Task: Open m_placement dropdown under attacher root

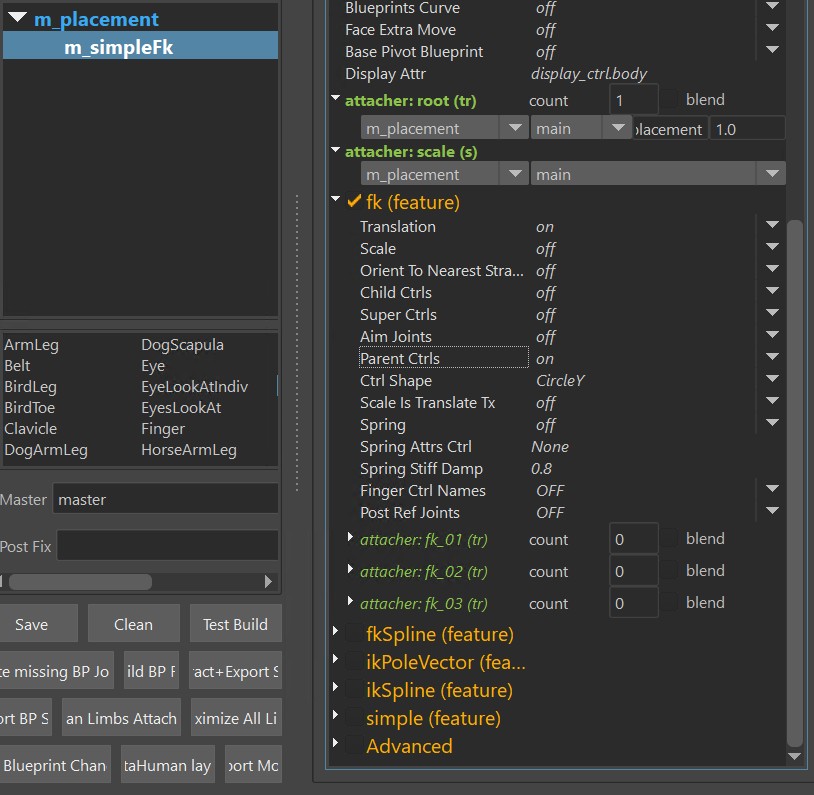Action: click(444, 128)
